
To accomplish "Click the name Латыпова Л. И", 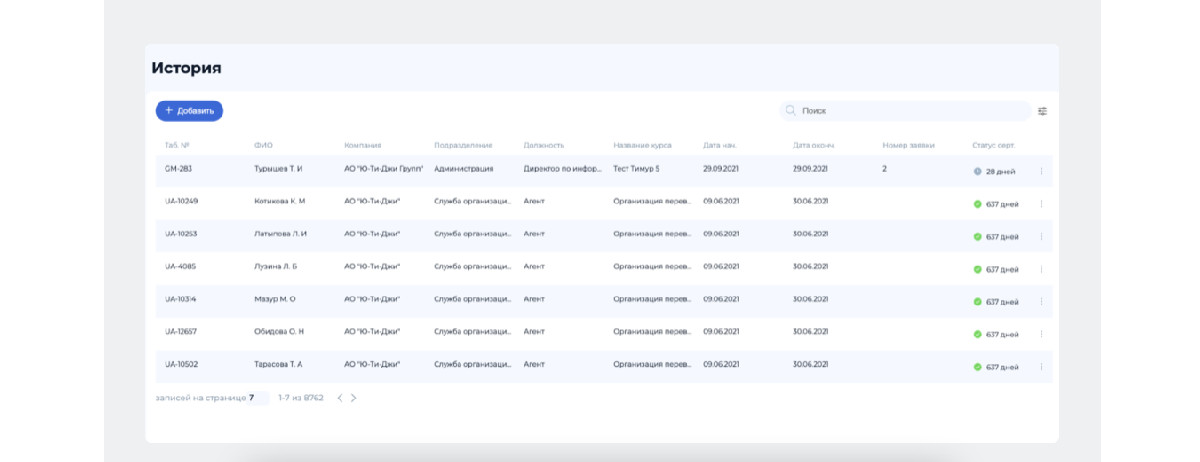I will pyautogui.click(x=281, y=233).
